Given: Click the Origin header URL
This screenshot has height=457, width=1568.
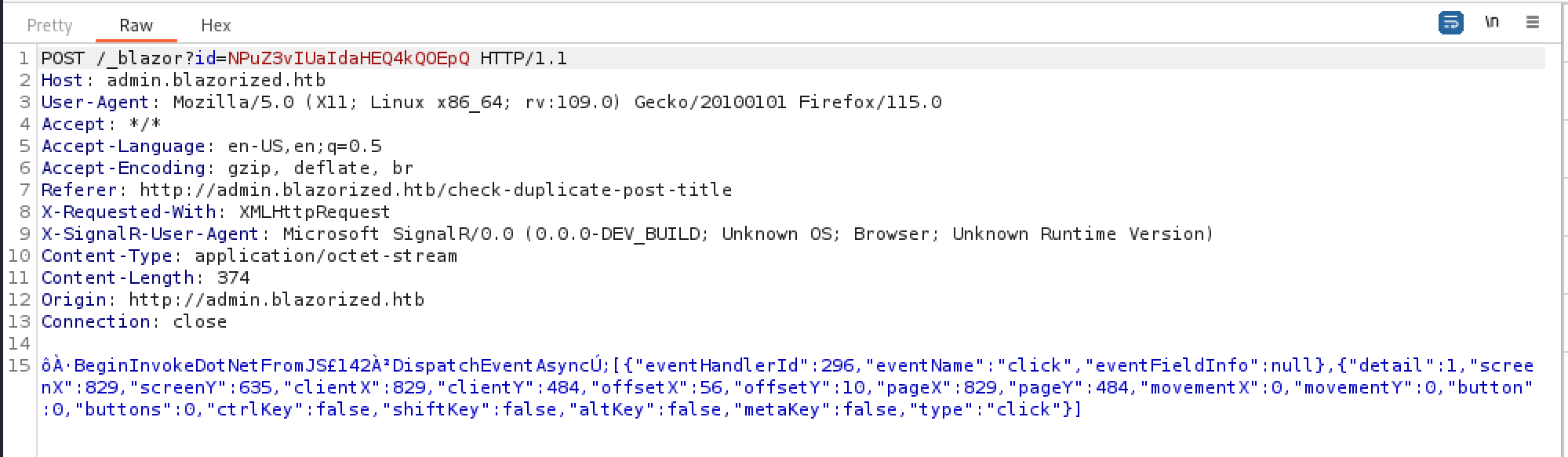Looking at the screenshot, I should point(276,300).
